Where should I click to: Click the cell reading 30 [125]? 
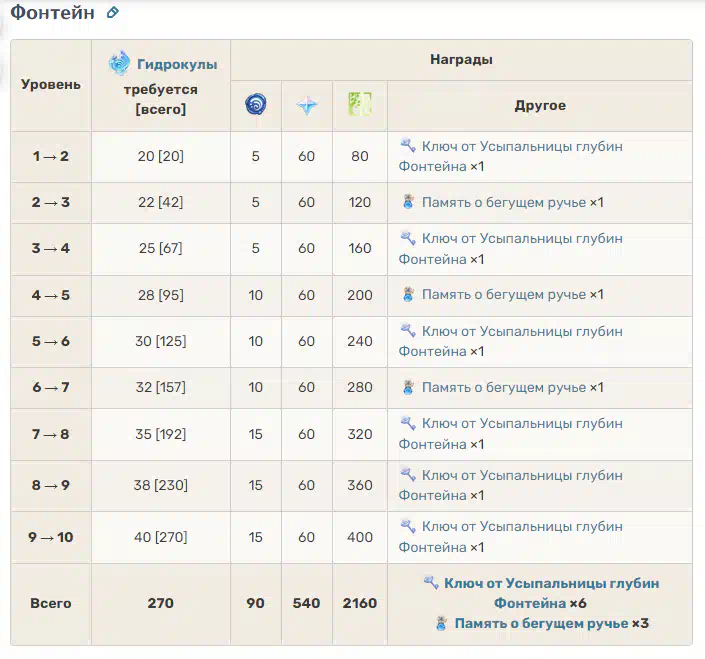coord(161,341)
